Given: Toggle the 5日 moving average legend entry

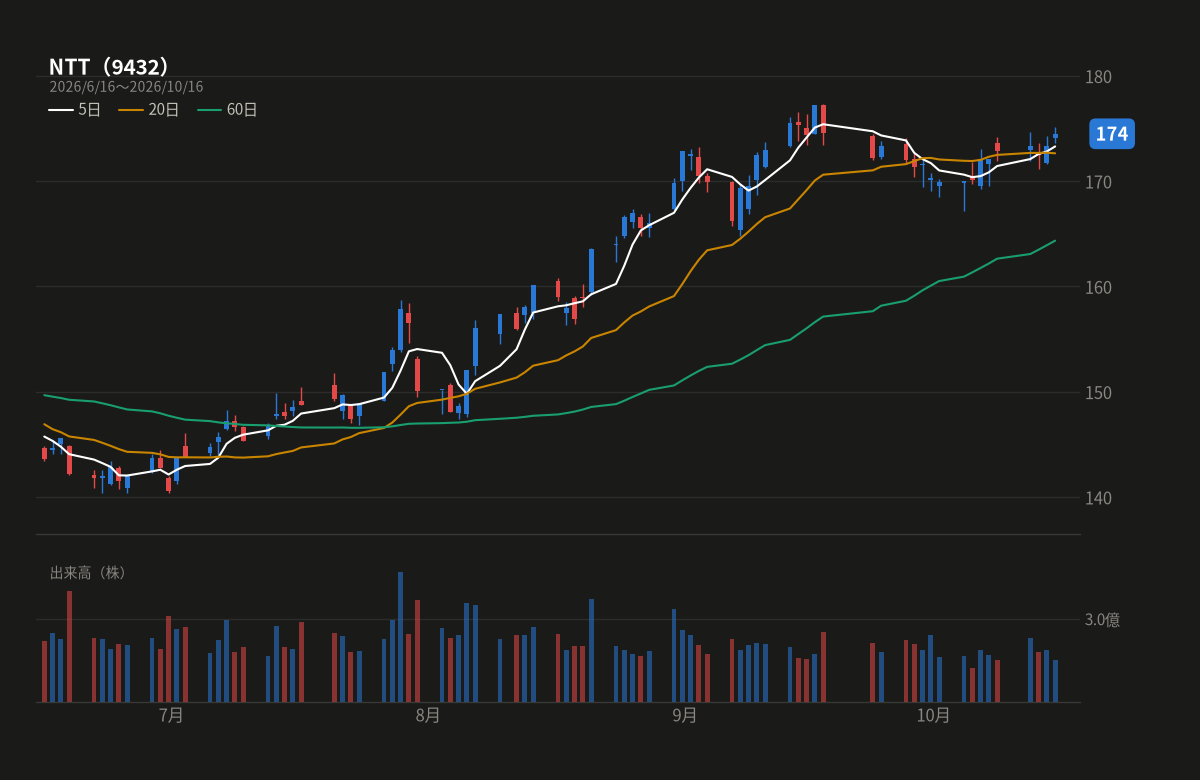Looking at the screenshot, I should click(x=75, y=109).
